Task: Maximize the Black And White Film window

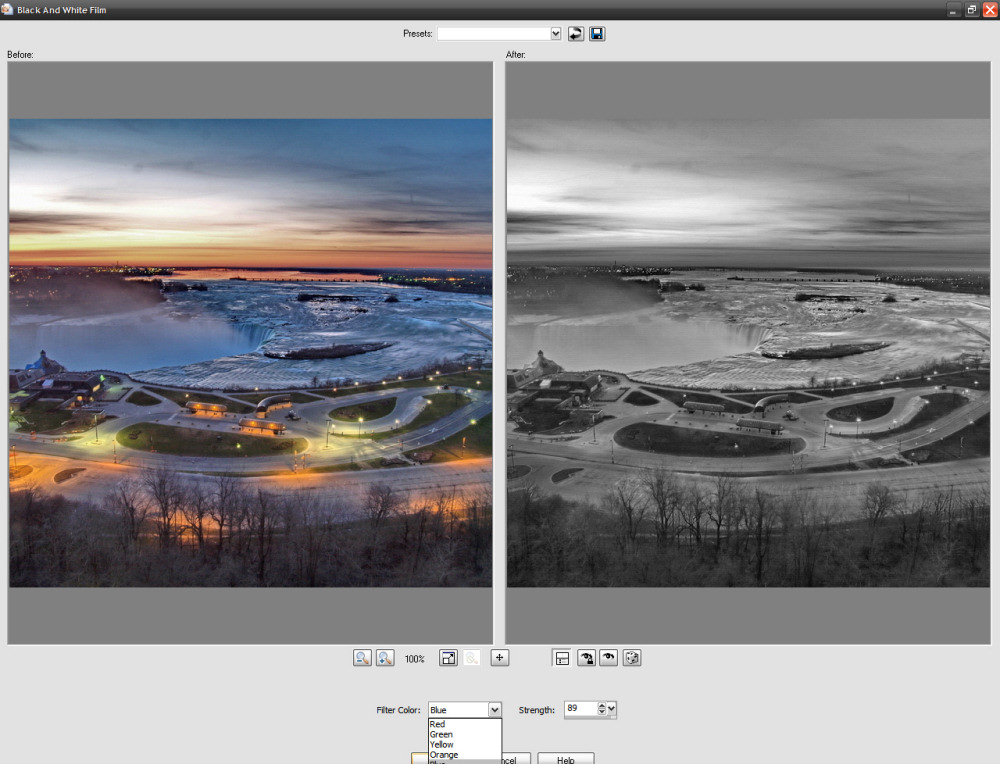Action: pos(971,10)
